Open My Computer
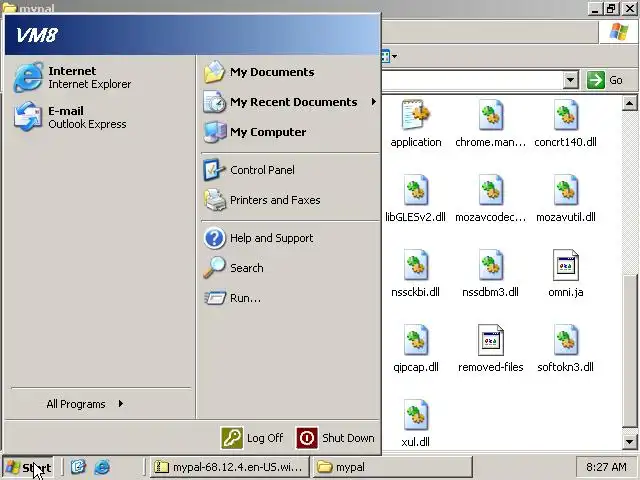 290,132
